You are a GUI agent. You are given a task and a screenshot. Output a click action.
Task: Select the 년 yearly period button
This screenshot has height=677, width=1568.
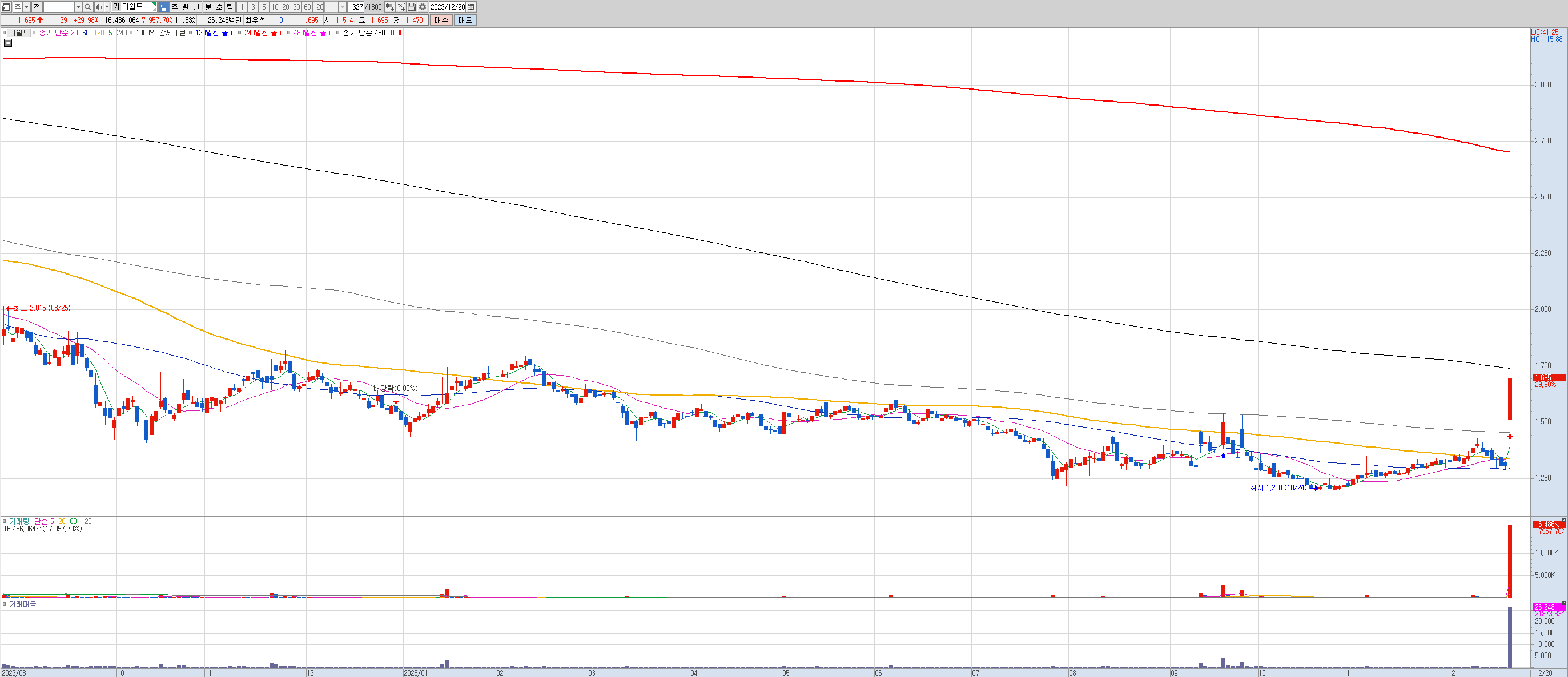click(x=196, y=7)
